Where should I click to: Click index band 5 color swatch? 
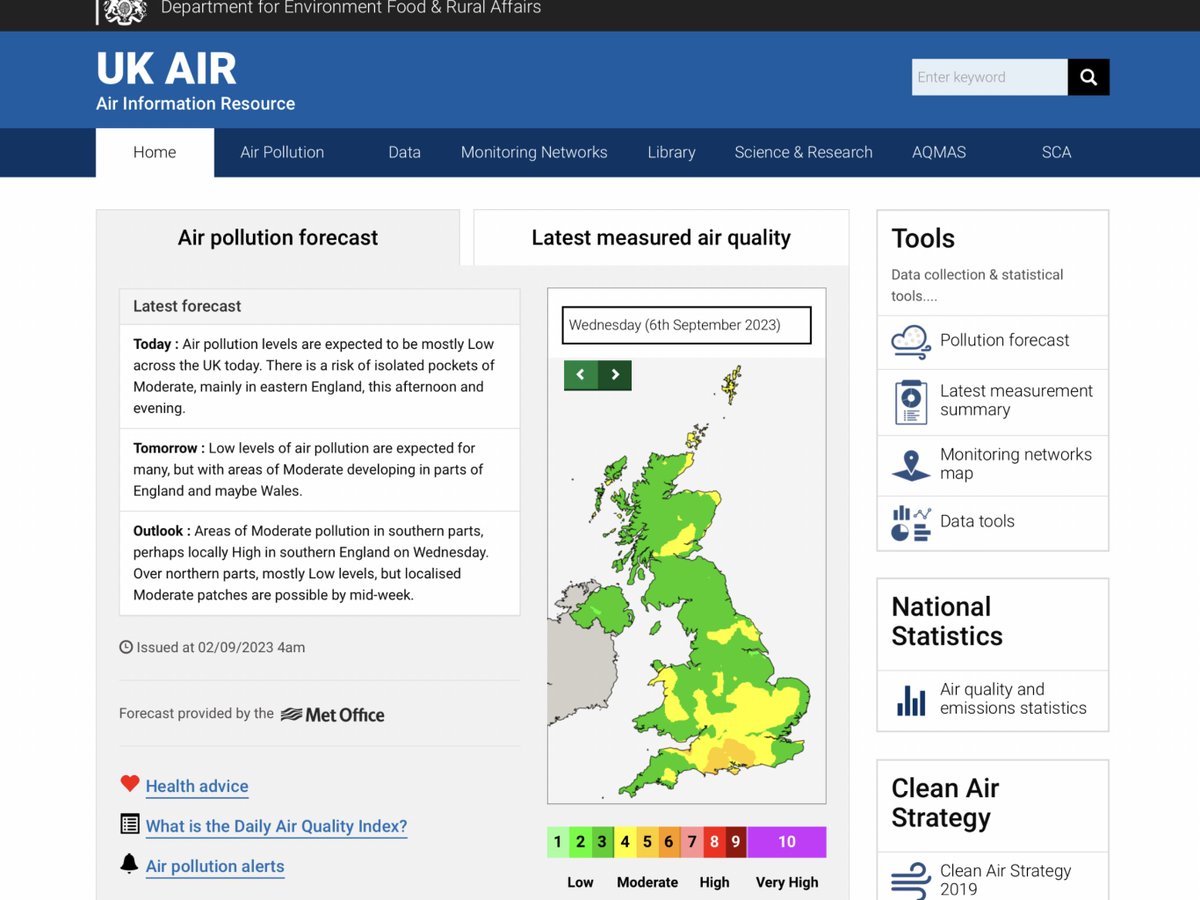647,842
